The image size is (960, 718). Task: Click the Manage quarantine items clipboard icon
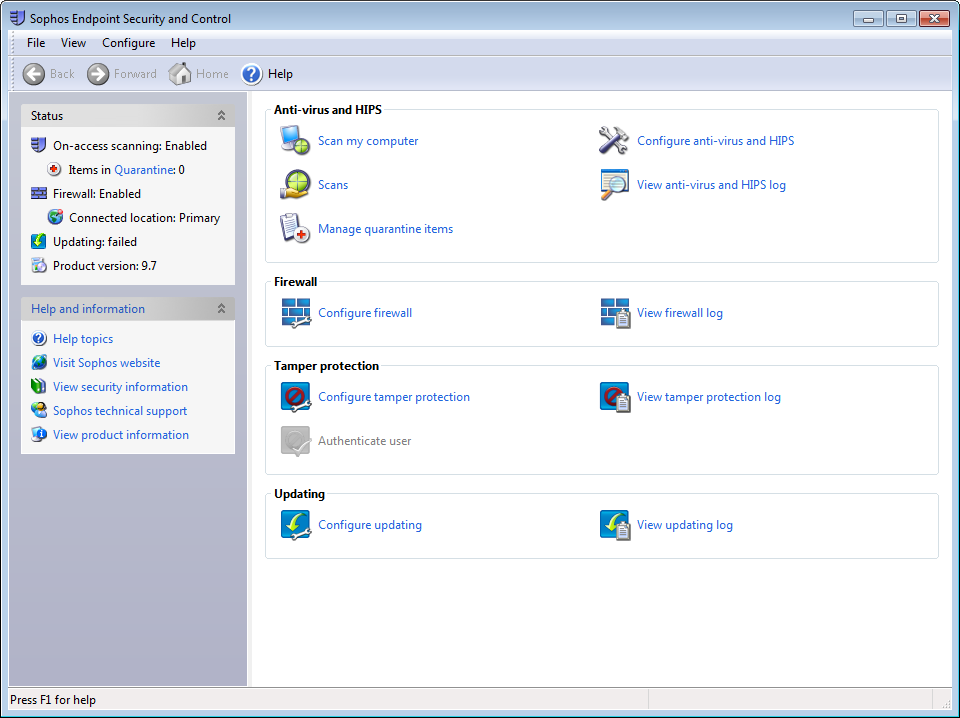[295, 229]
